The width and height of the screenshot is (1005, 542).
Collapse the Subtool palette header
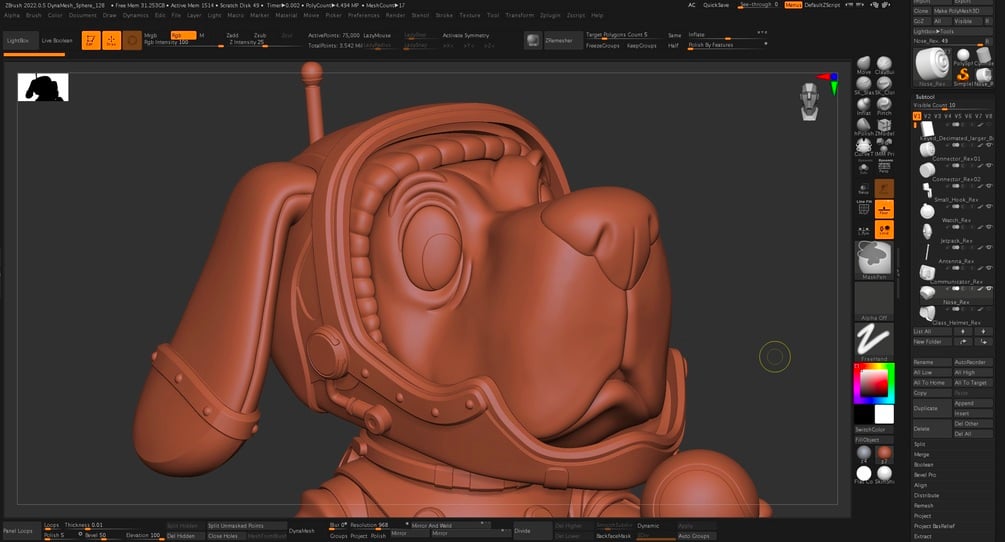(925, 97)
